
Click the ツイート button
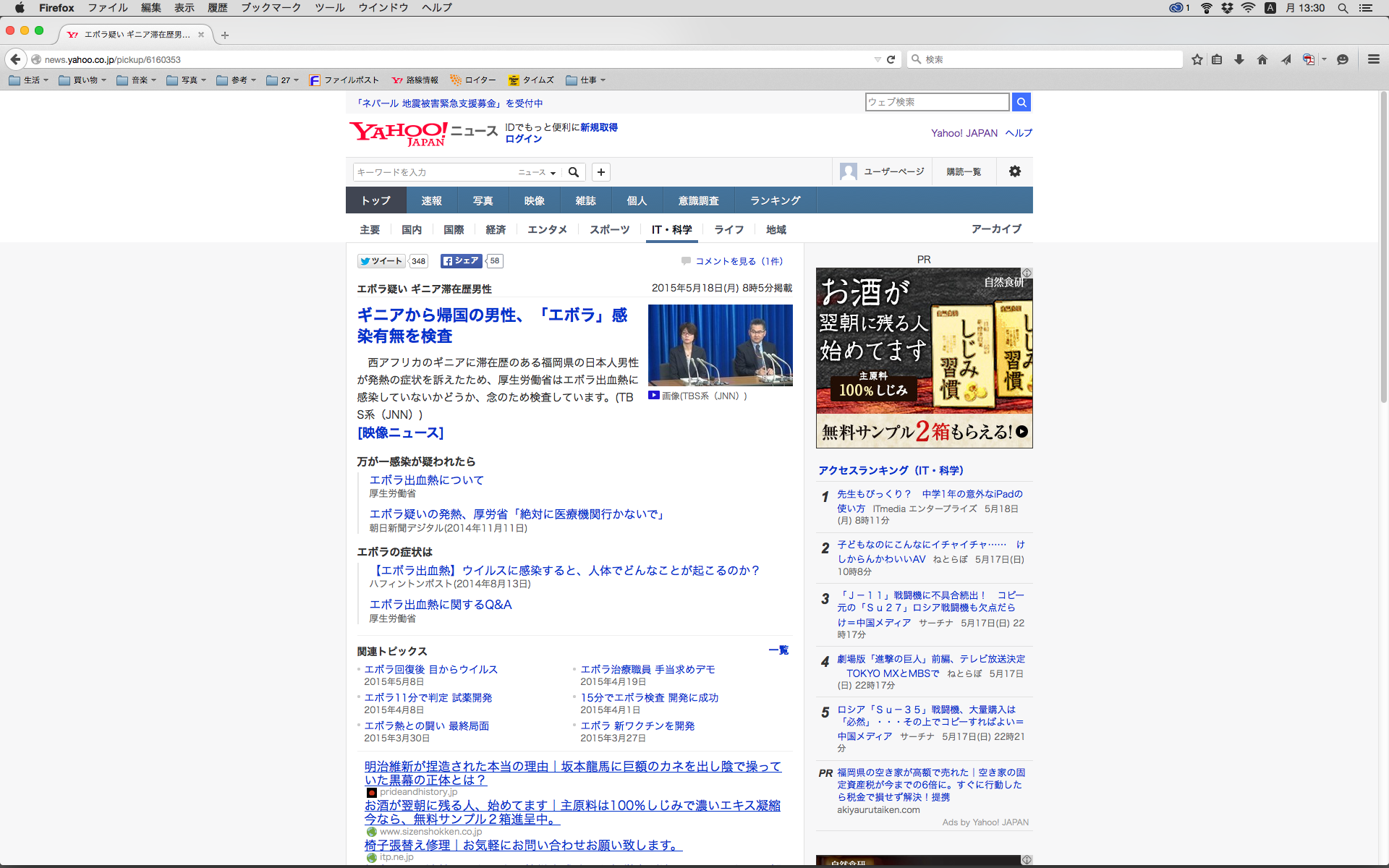coord(381,261)
